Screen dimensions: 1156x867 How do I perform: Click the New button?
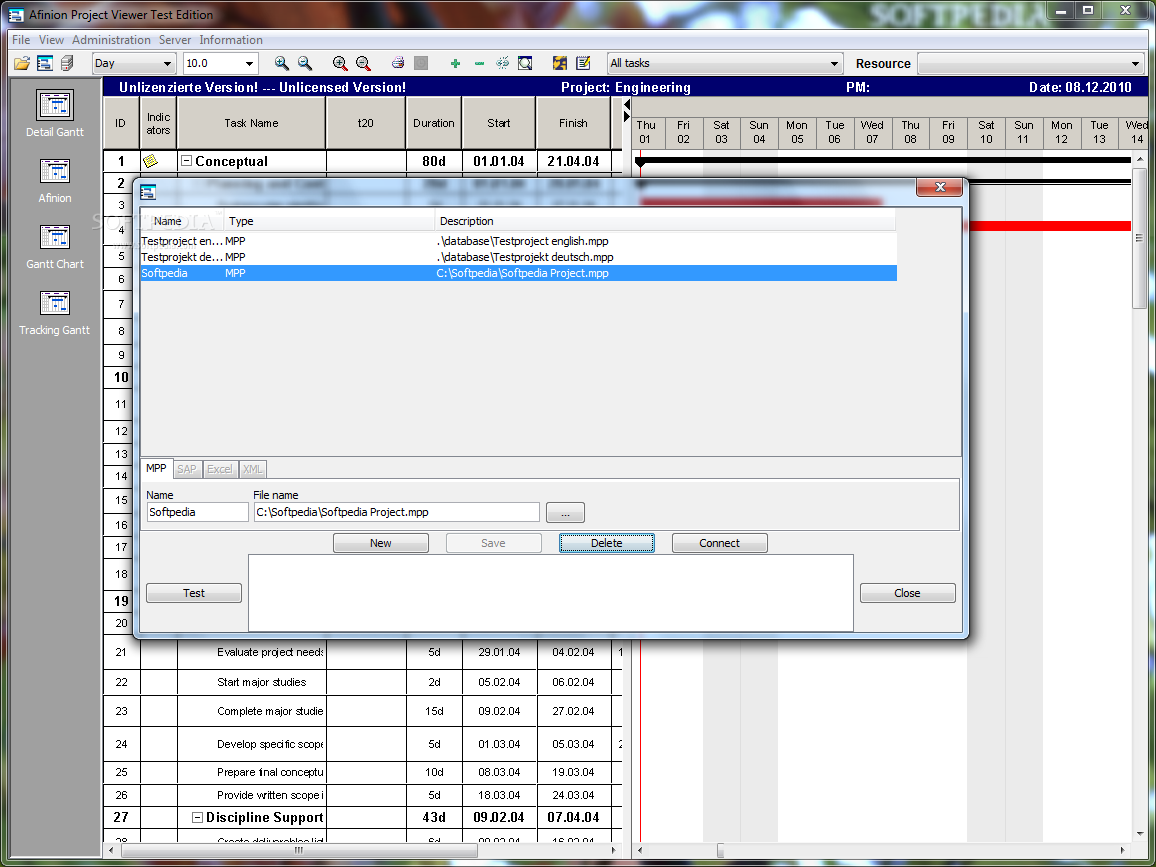380,543
